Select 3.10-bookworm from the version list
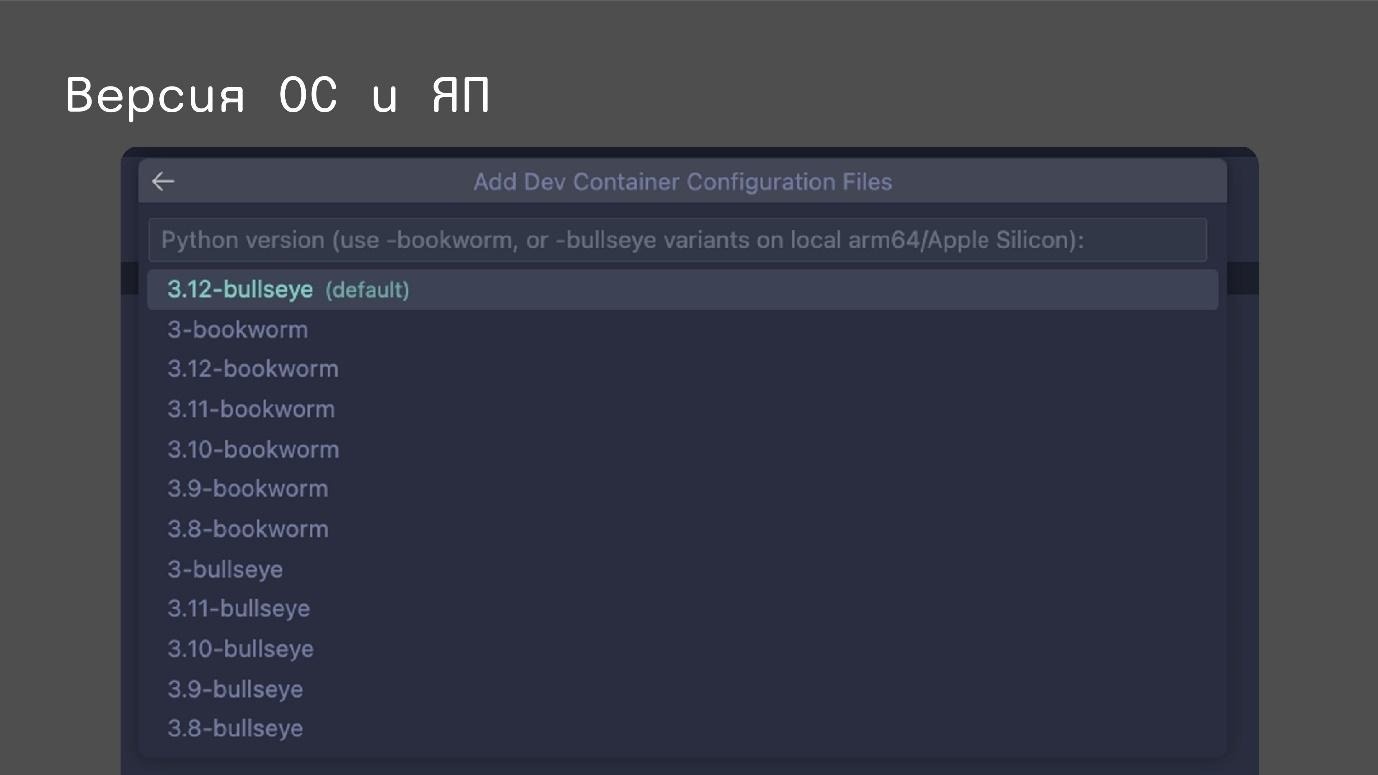Viewport: 1378px width, 775px height. pyautogui.click(x=253, y=449)
